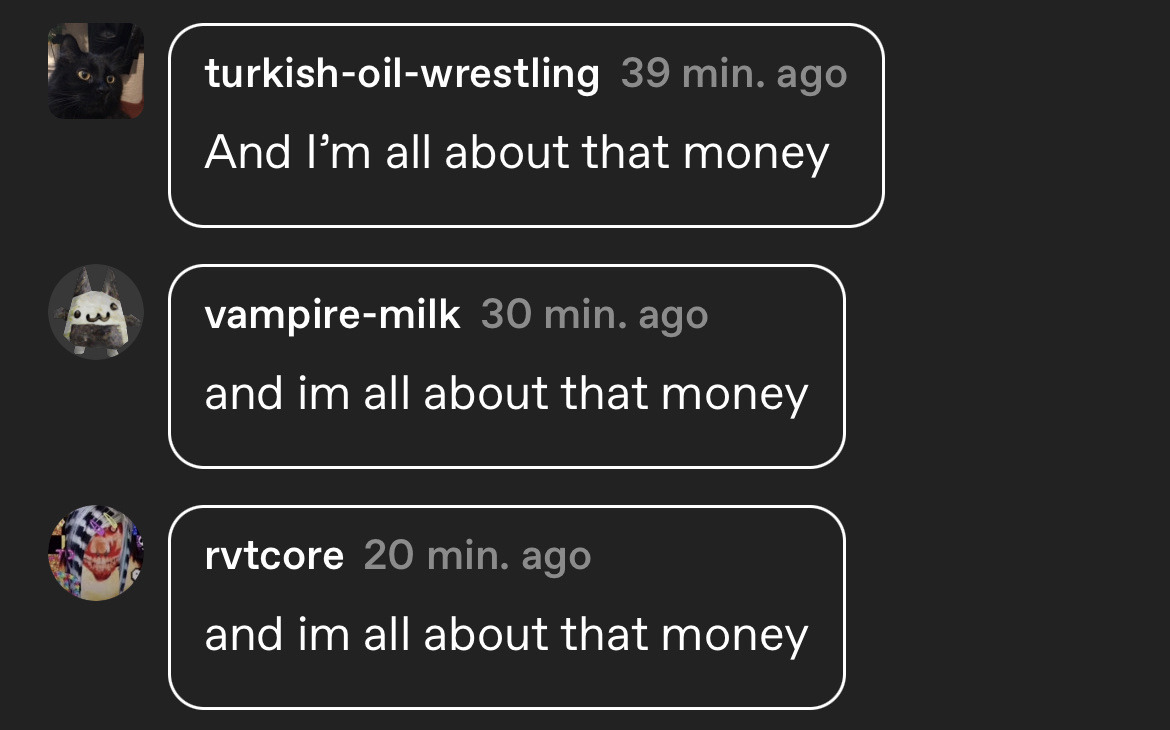The image size is (1170, 730).
Task: Select vampire-milk's "and im all about that money" text
Action: [x=507, y=395]
